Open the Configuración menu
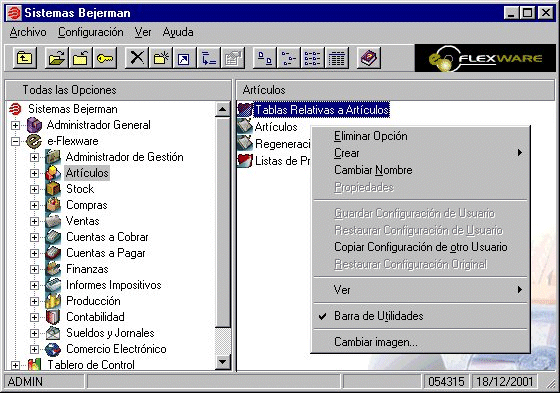The height and width of the screenshot is (393, 560). point(91,32)
